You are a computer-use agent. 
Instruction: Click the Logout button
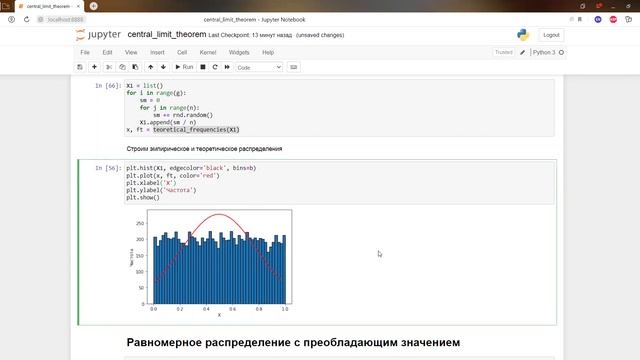point(551,35)
